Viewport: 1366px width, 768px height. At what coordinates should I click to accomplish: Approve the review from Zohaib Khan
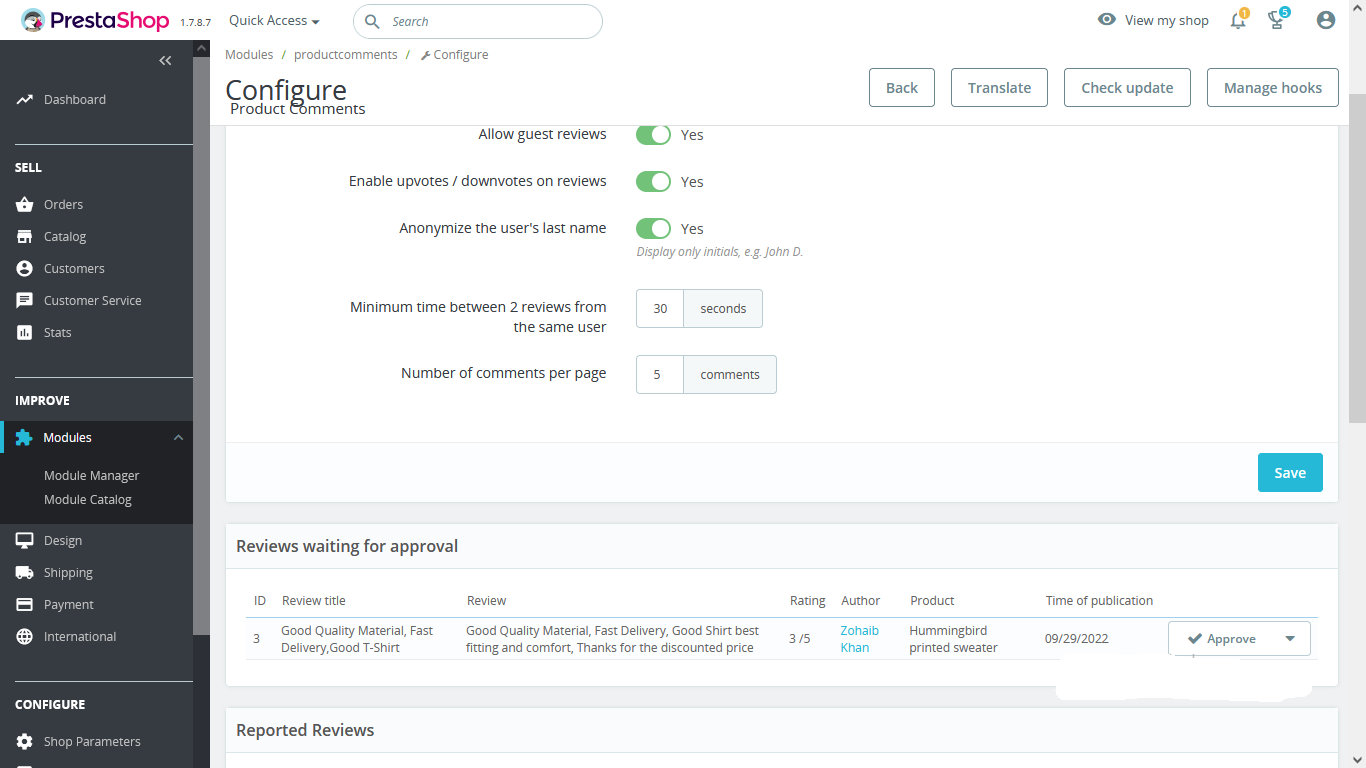coord(1220,639)
